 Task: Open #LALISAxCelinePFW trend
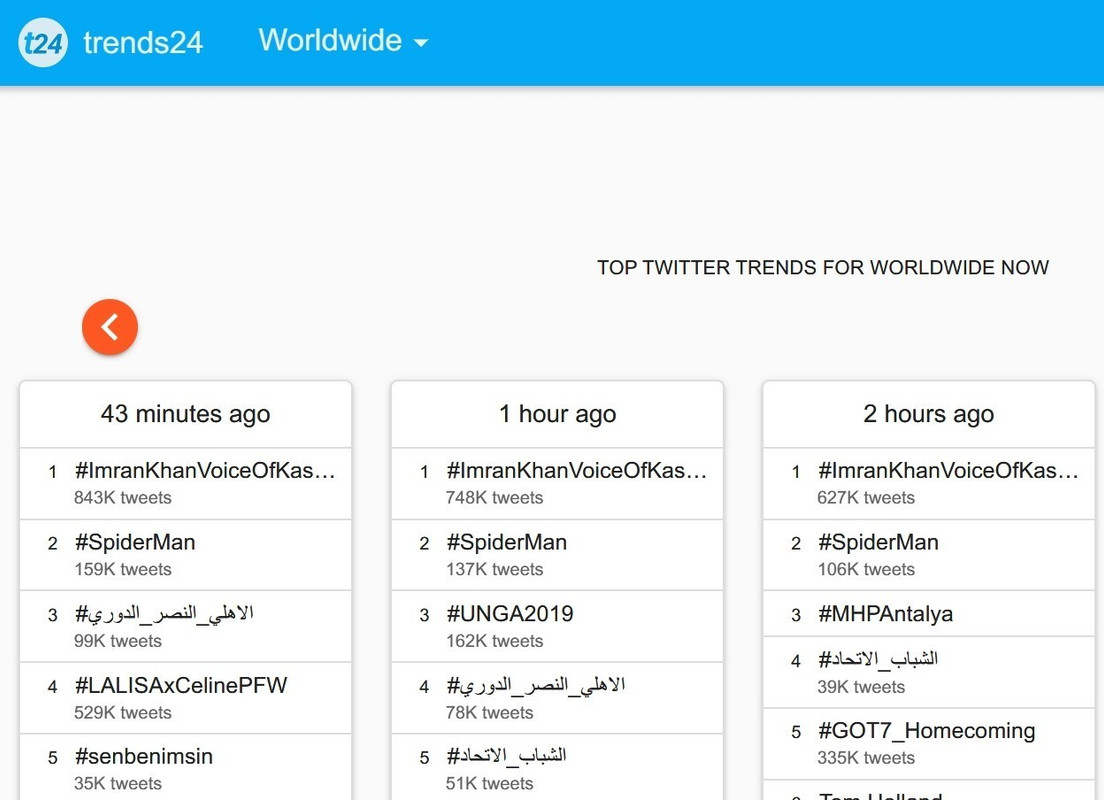181,685
